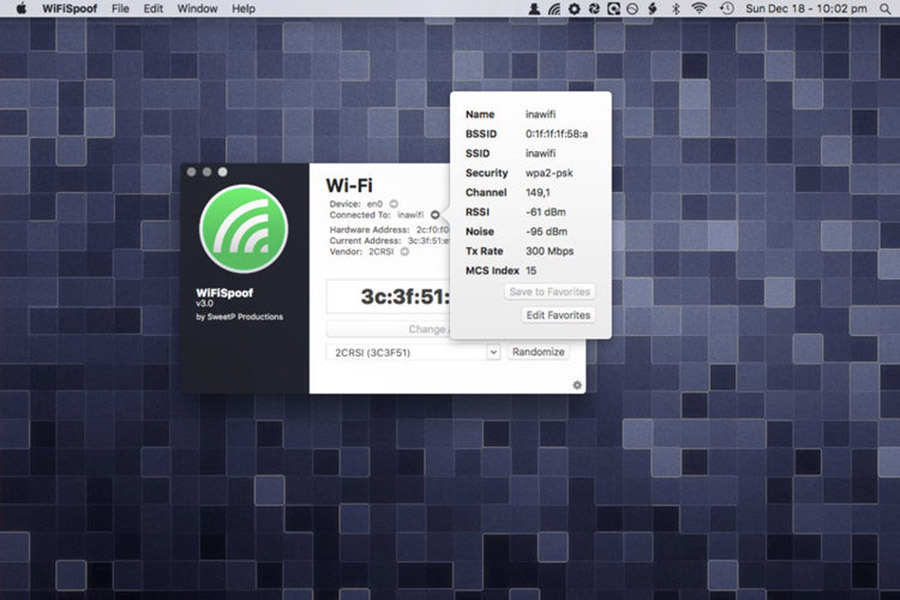
Task: Click the MCS Index value 15
Action: (531, 270)
